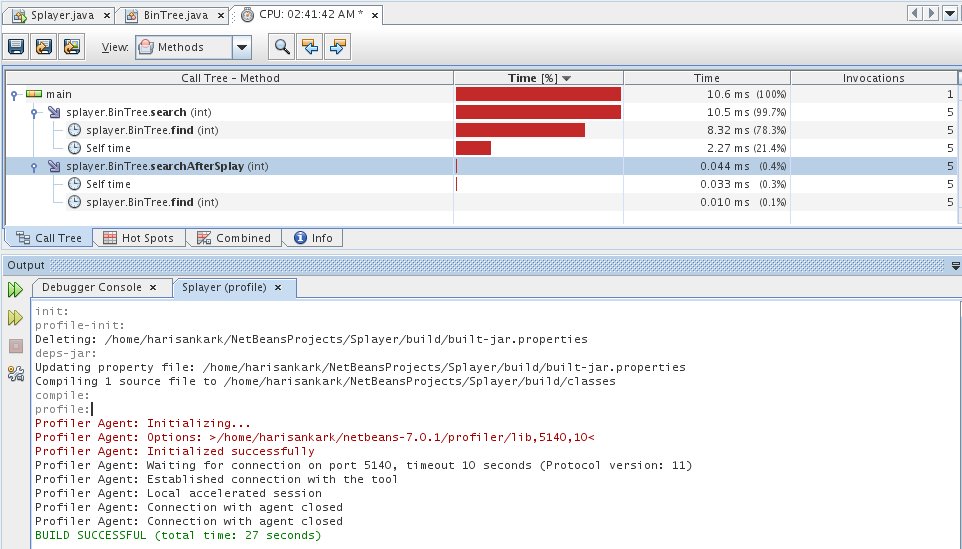Image resolution: width=962 pixels, height=549 pixels.
Task: Select the Methods view combo box
Action: coord(193,47)
